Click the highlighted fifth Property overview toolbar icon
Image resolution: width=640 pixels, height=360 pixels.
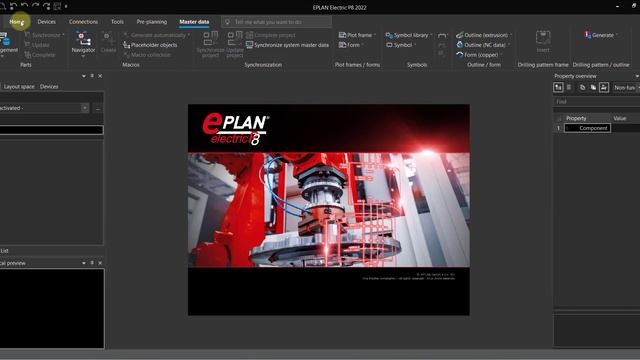point(604,87)
